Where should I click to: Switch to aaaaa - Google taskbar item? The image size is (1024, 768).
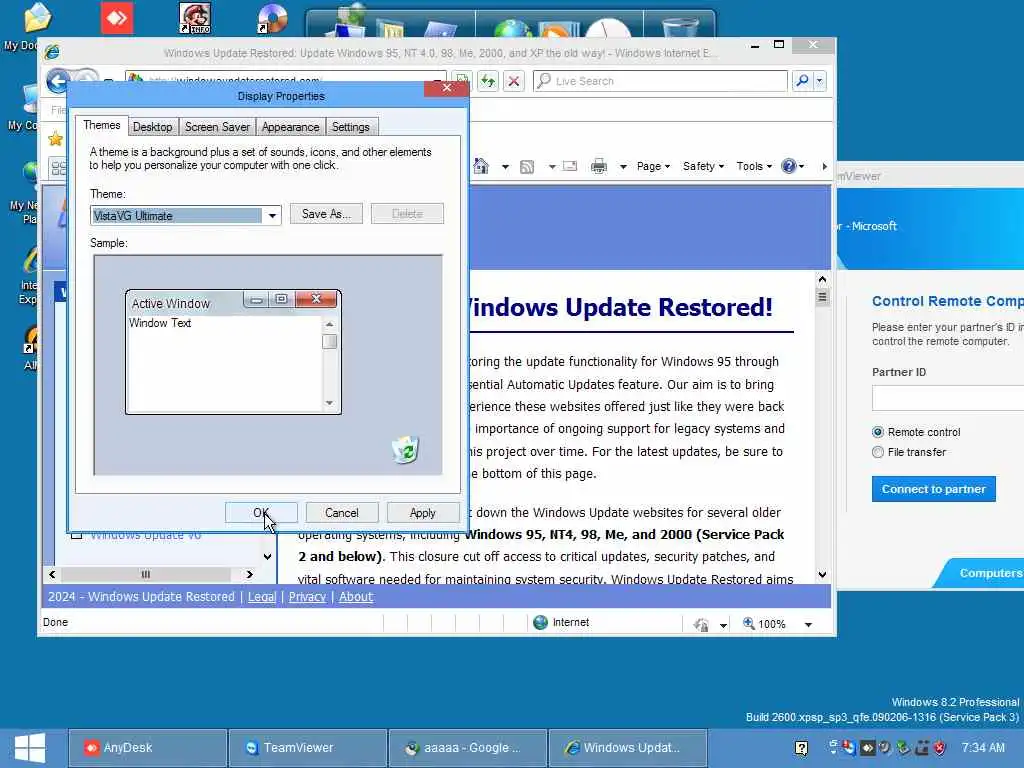pyautogui.click(x=467, y=748)
